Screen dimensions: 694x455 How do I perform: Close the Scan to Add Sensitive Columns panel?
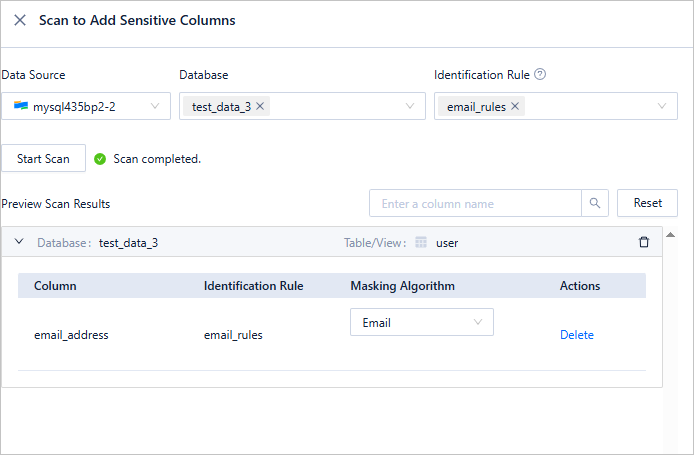[20, 20]
